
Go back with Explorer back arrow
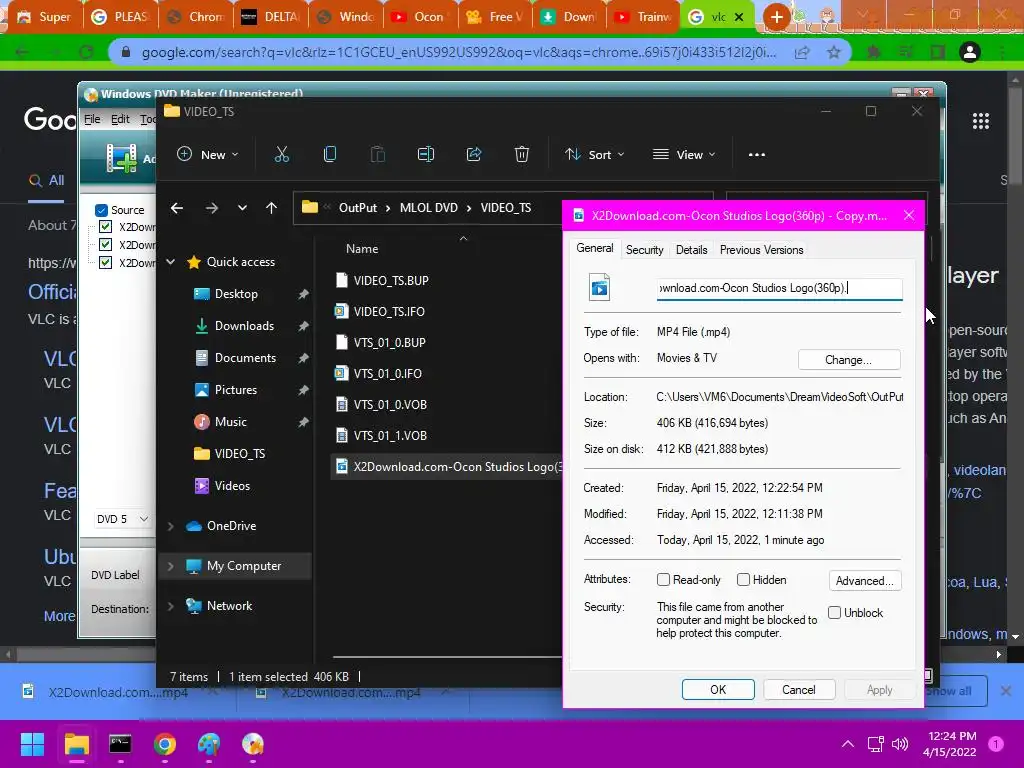coord(177,208)
